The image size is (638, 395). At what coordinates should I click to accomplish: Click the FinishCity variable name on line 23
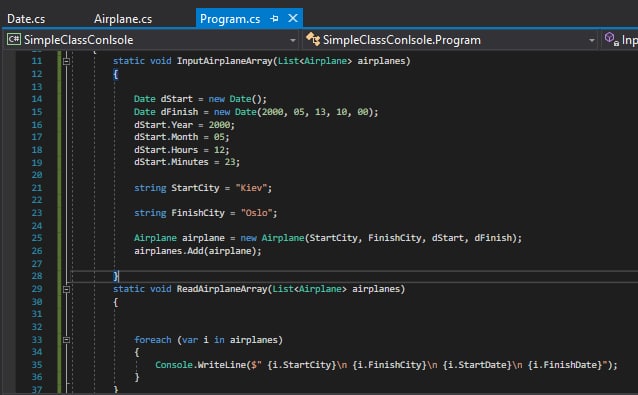coord(198,213)
